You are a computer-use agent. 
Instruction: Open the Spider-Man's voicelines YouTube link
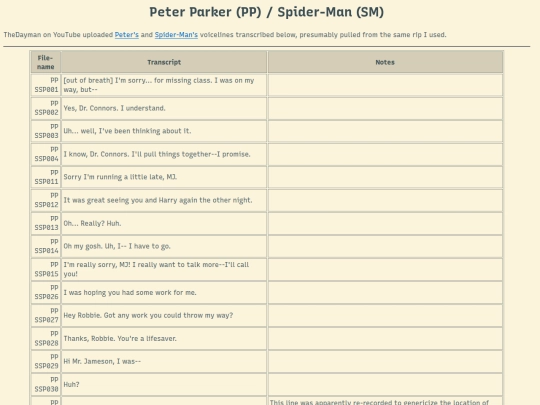176,35
